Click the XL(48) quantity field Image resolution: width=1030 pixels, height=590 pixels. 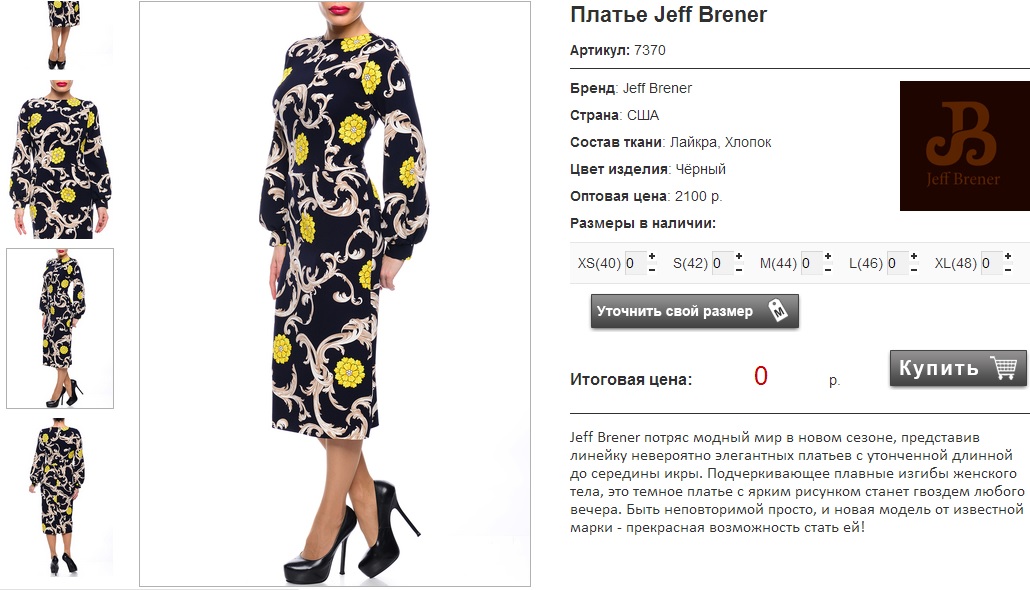coord(991,263)
